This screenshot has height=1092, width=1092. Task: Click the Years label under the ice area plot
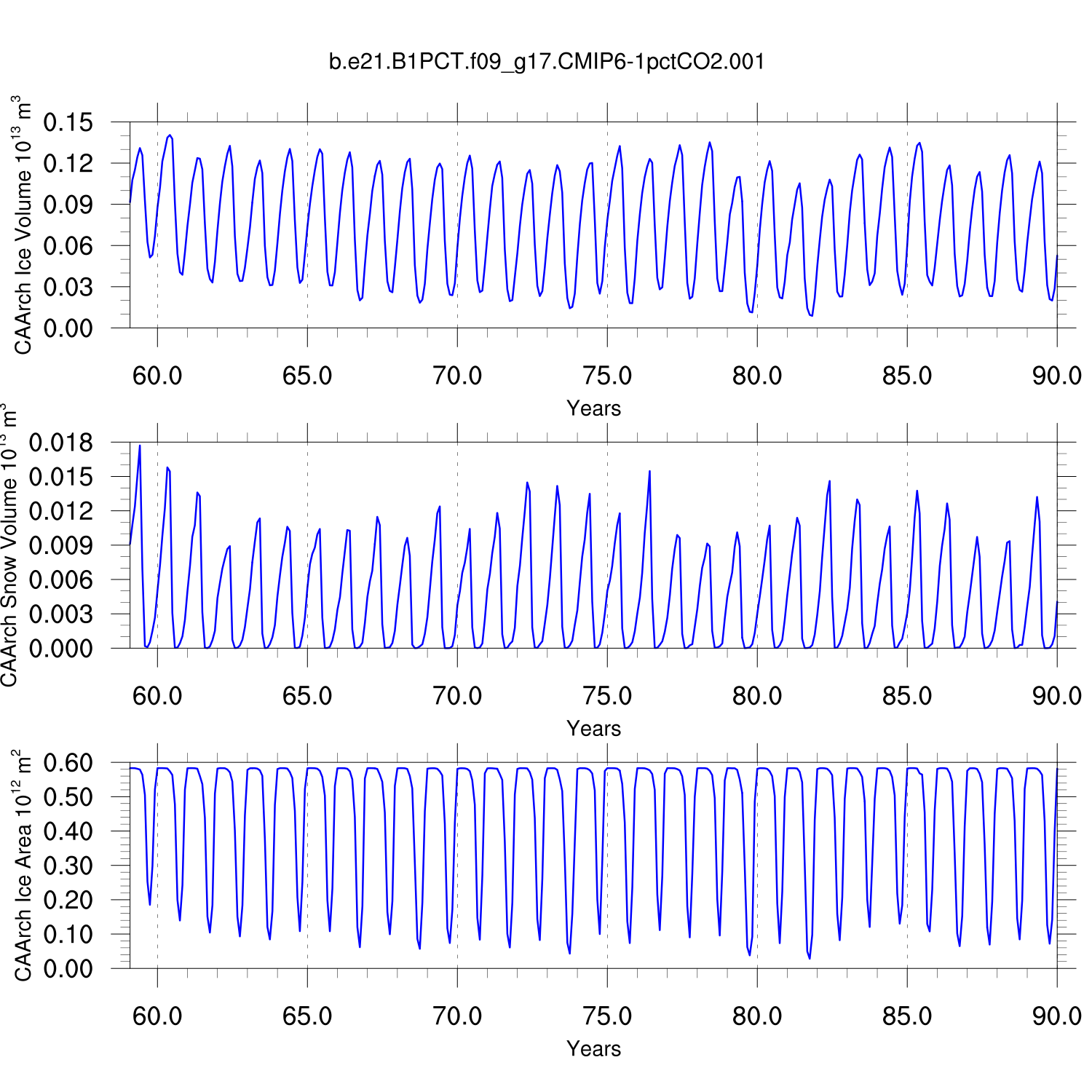(593, 1049)
